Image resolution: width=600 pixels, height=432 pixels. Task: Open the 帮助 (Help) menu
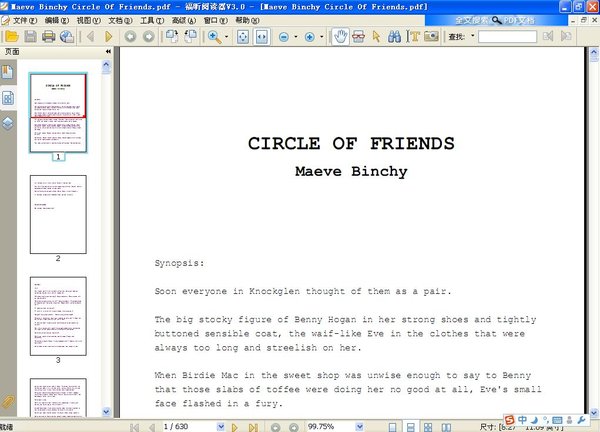(247, 20)
